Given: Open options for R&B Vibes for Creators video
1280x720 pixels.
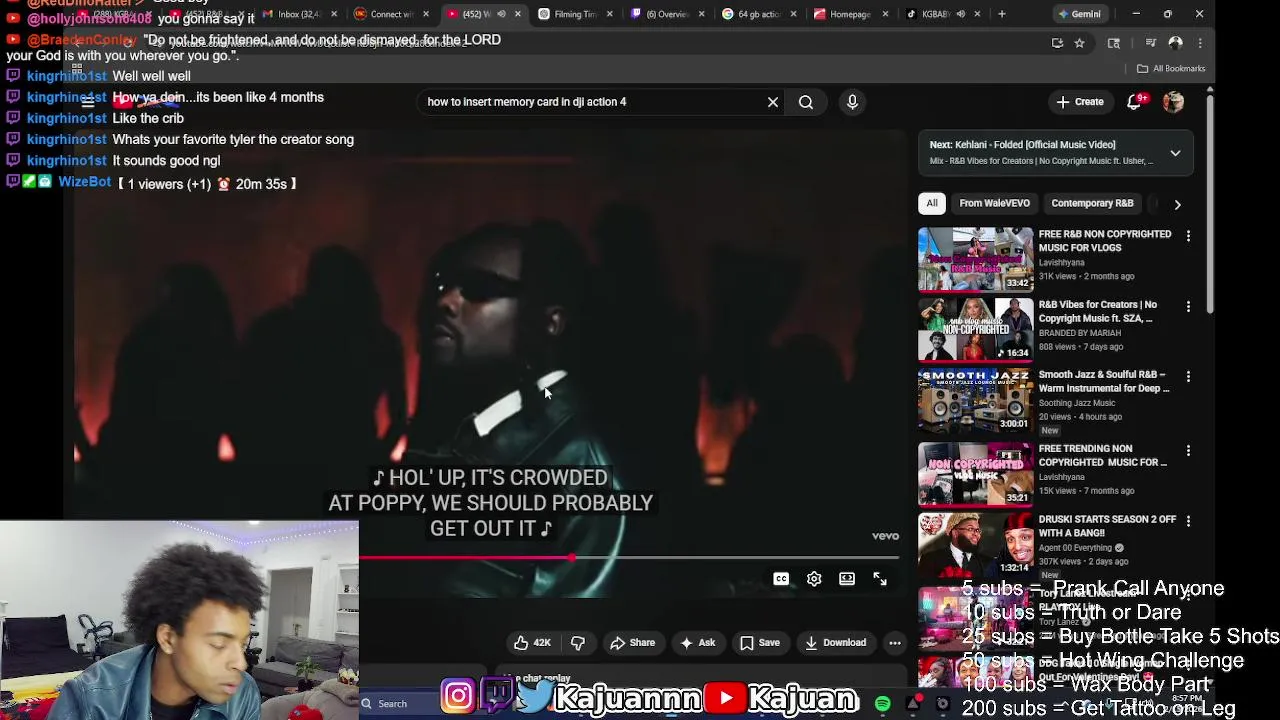Looking at the screenshot, I should tap(1188, 306).
